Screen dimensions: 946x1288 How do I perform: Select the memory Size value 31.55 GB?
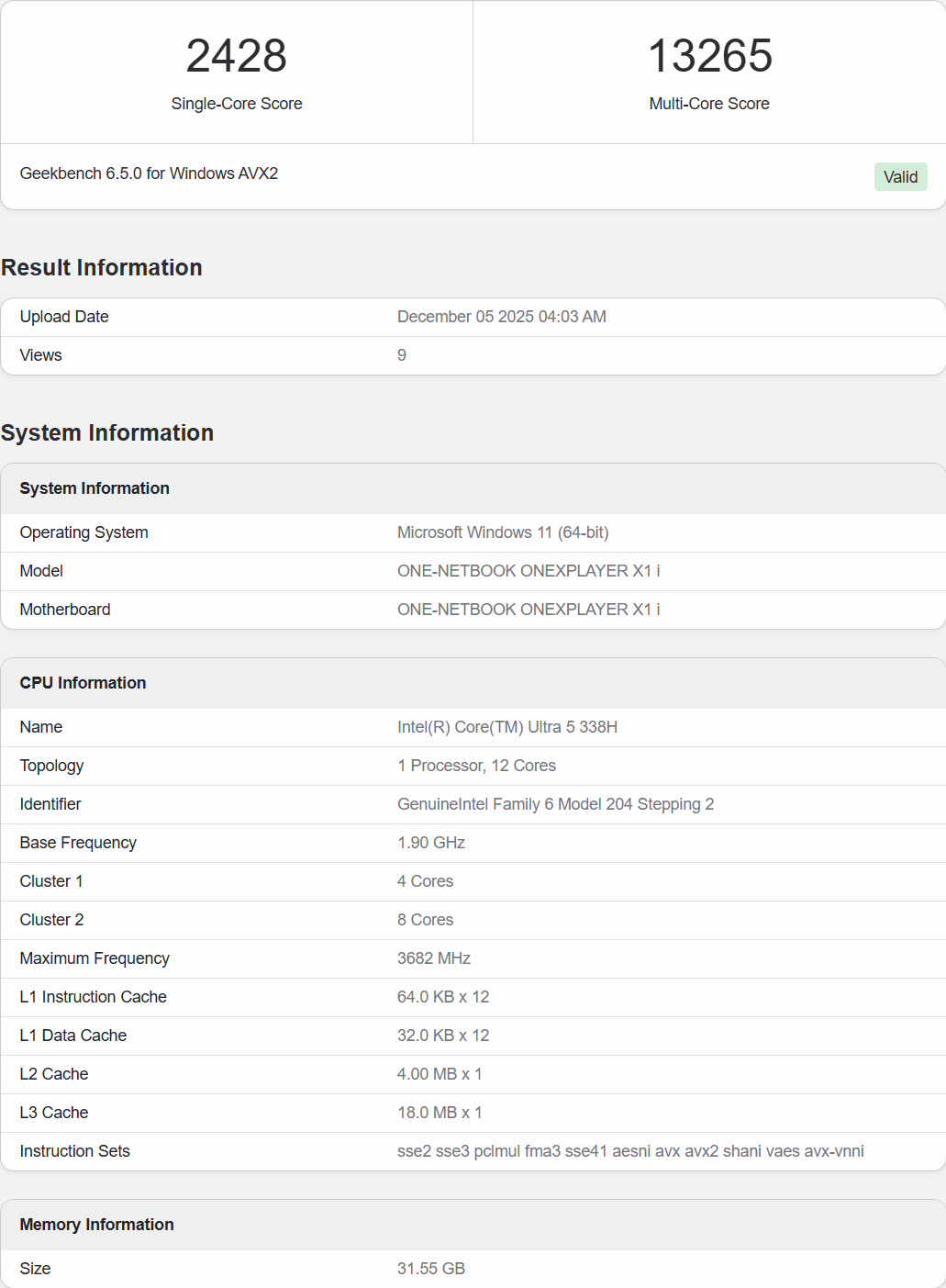[x=431, y=1269]
